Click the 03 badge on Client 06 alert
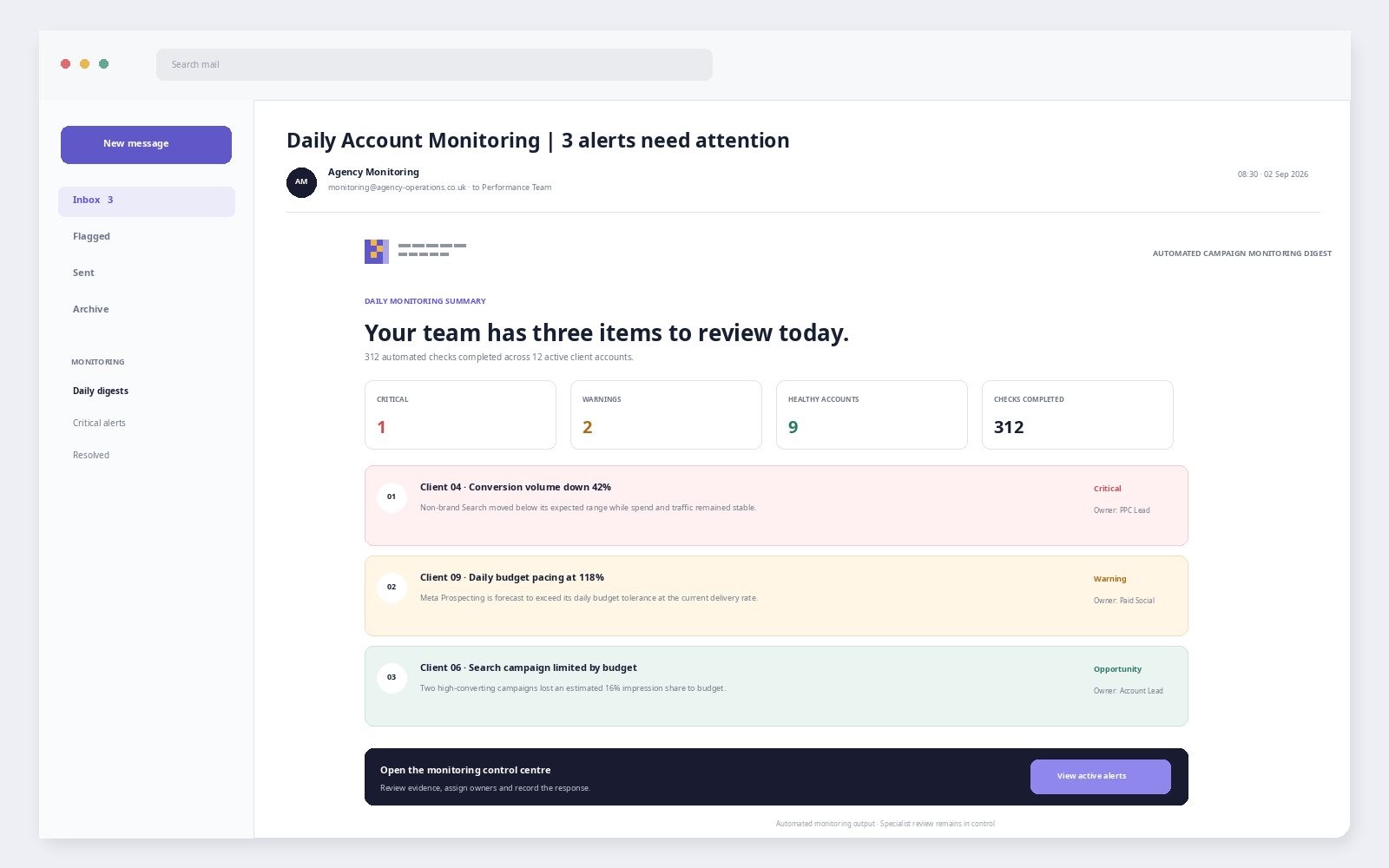Screen dimensions: 1389x868 (x=392, y=678)
